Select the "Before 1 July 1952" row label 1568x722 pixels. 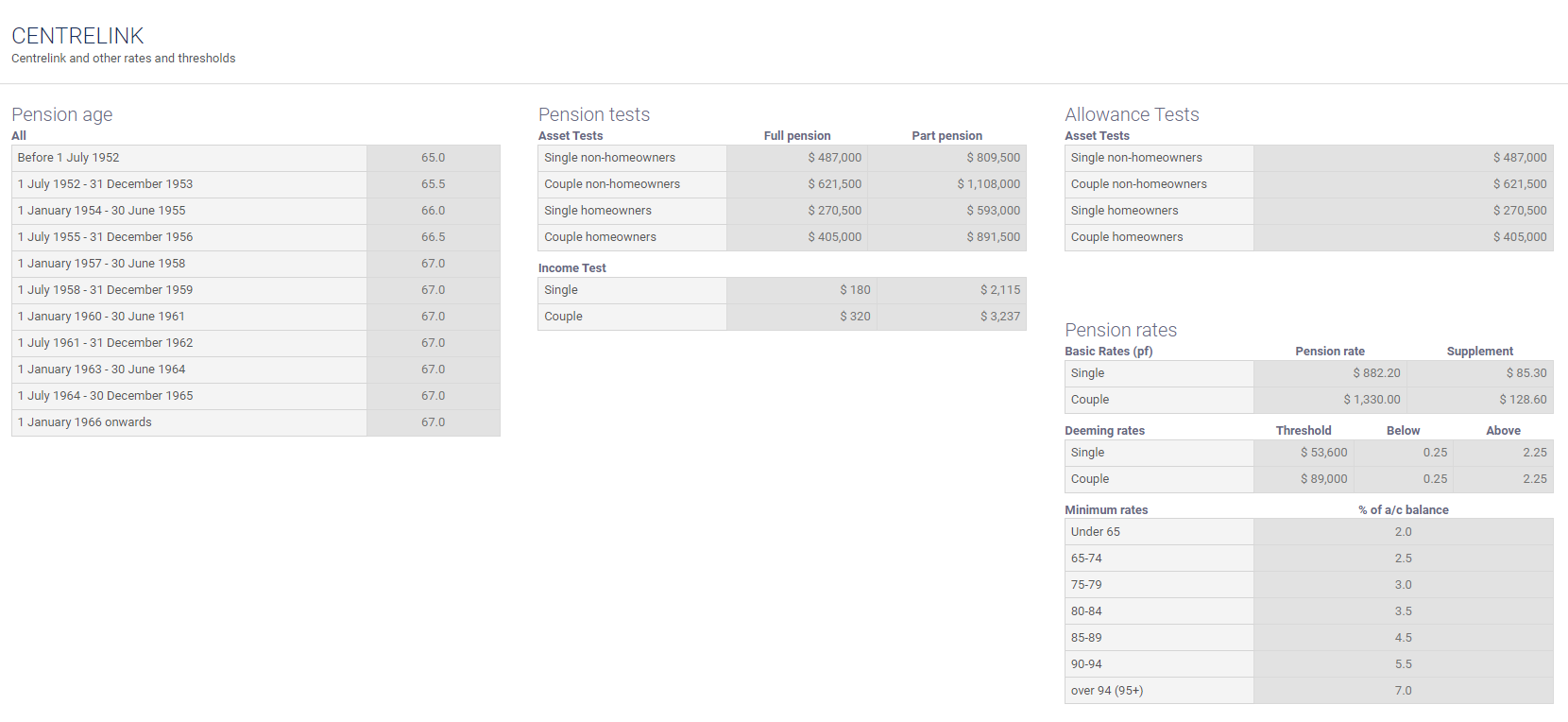68,158
